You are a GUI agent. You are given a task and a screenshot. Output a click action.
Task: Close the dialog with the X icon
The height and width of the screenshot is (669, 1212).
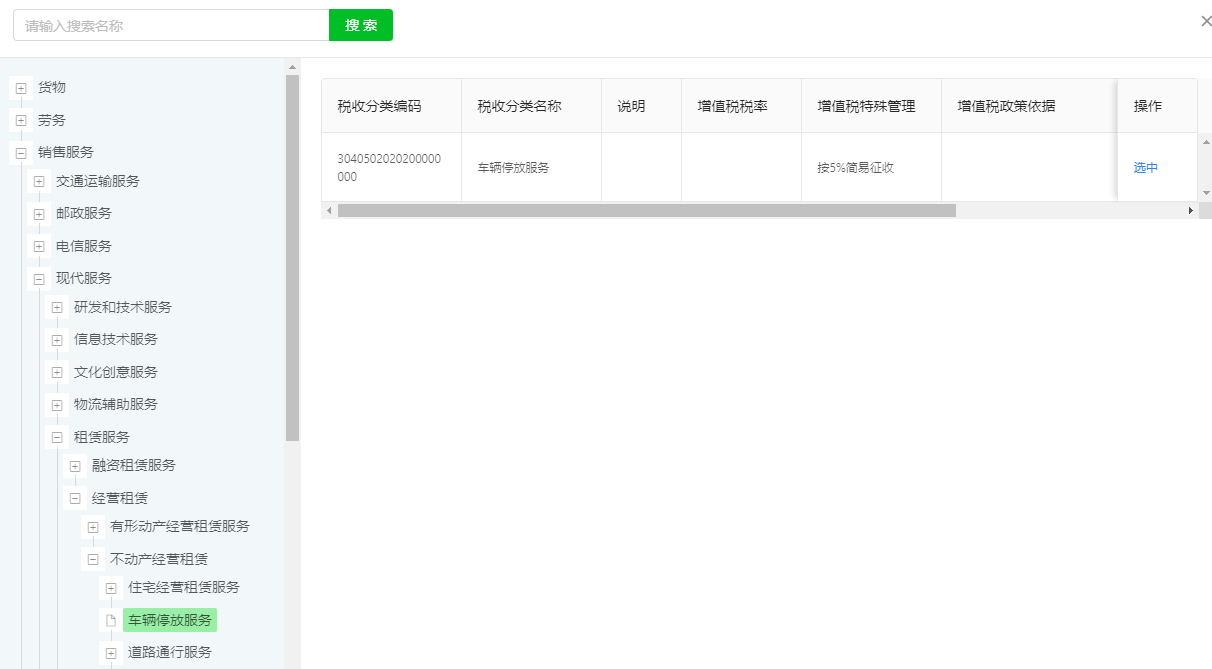(1205, 21)
